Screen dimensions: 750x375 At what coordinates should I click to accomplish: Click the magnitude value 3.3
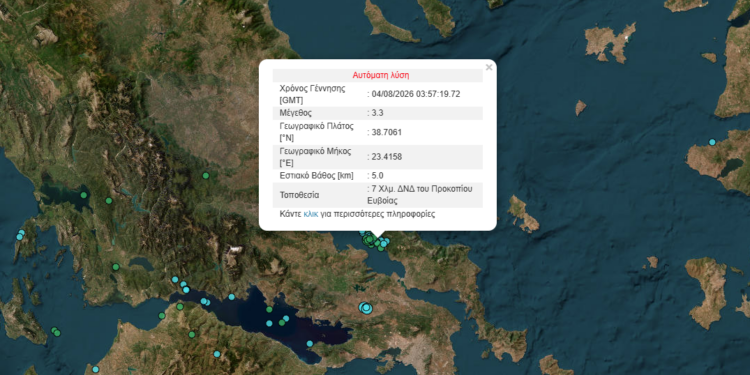click(377, 113)
